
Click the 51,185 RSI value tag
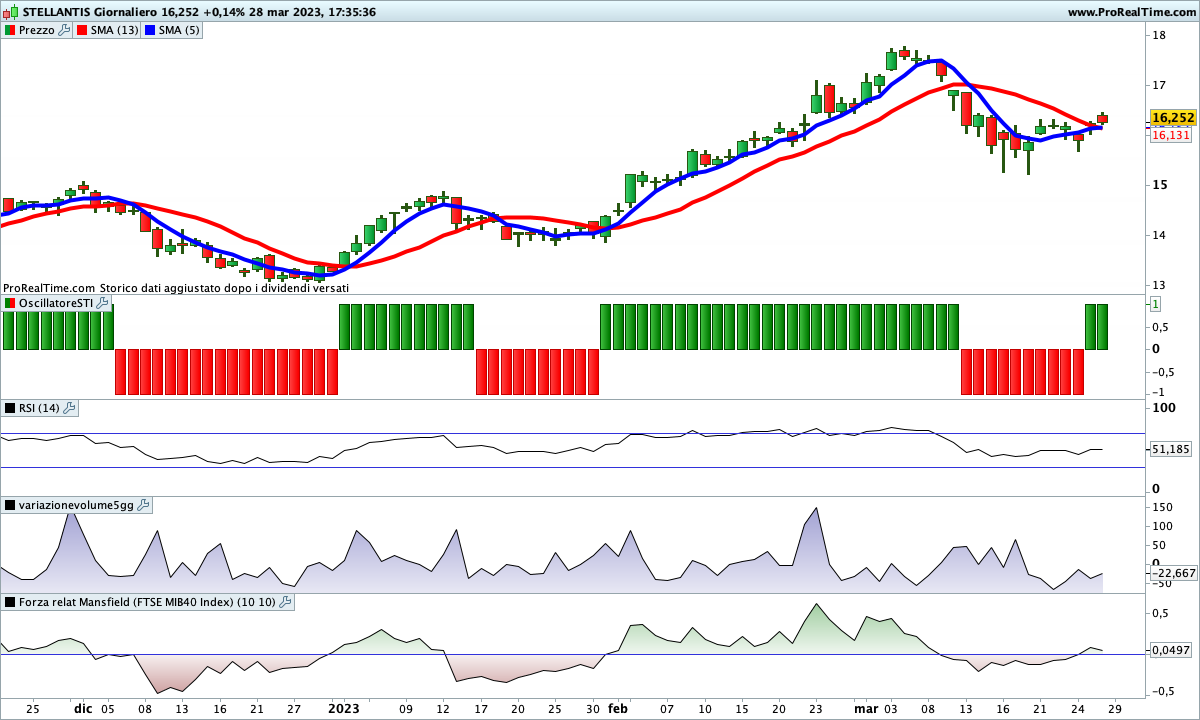pyautogui.click(x=1172, y=450)
